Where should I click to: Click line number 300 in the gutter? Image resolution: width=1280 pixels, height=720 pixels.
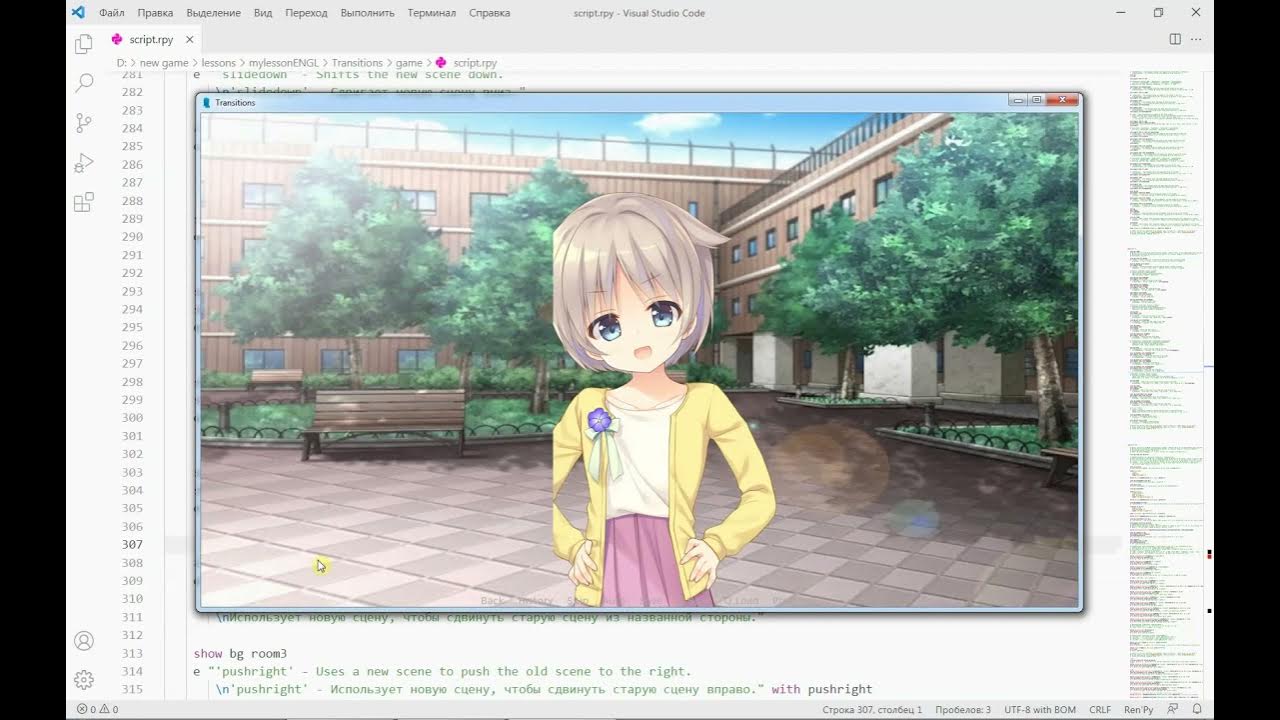(x=132, y=417)
